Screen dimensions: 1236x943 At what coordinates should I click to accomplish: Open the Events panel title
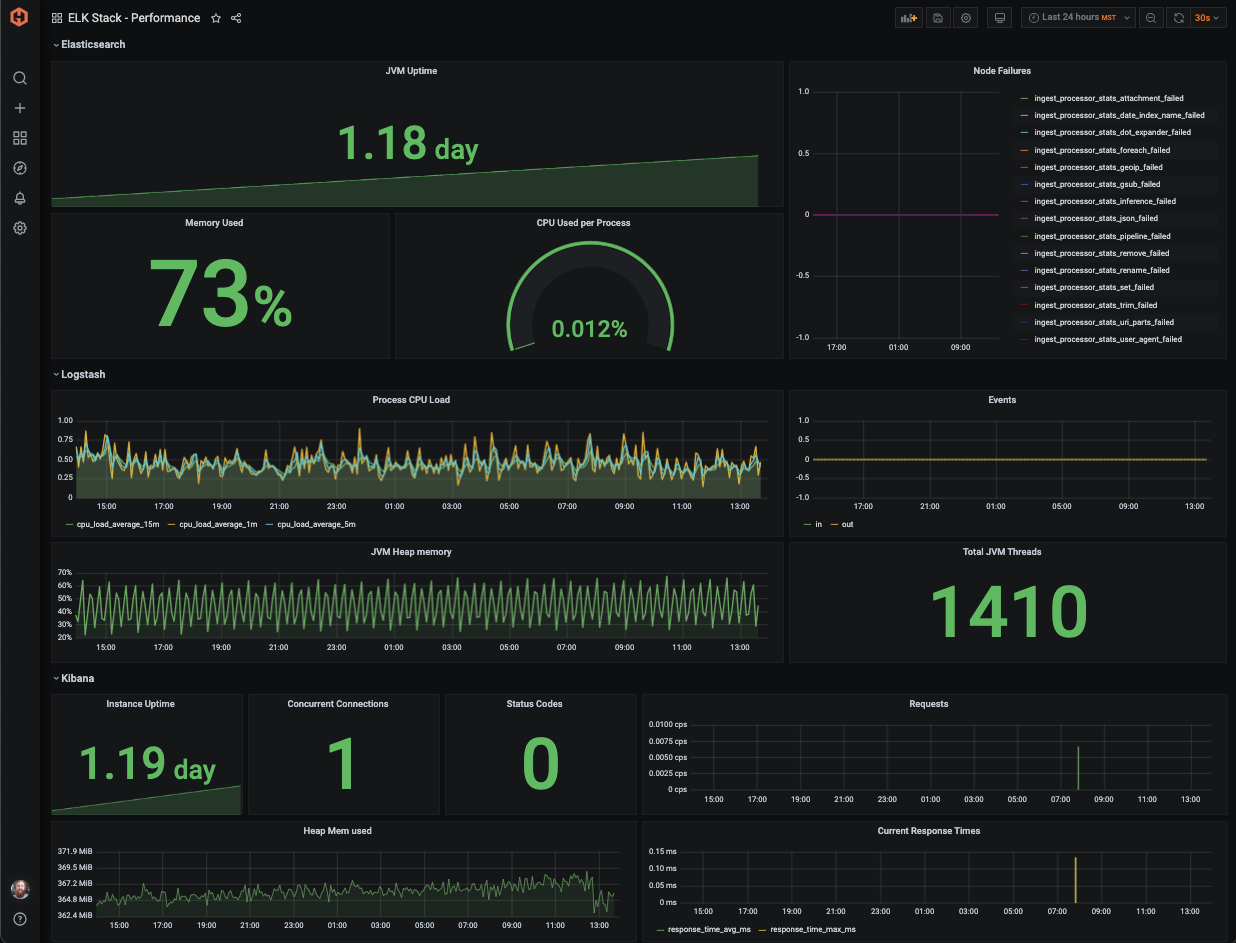click(1002, 400)
